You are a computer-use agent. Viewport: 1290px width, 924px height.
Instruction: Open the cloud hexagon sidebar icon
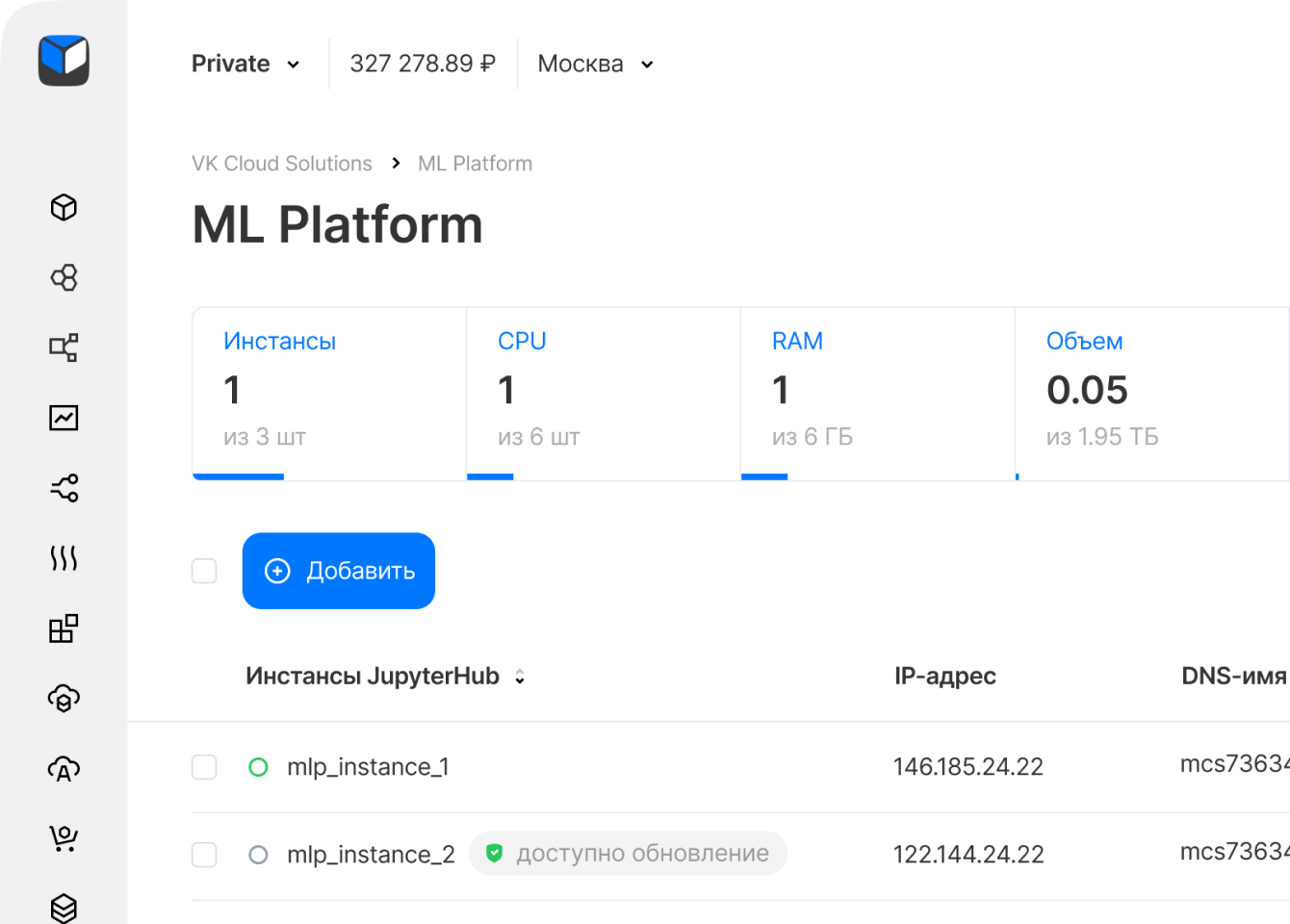coord(64,698)
